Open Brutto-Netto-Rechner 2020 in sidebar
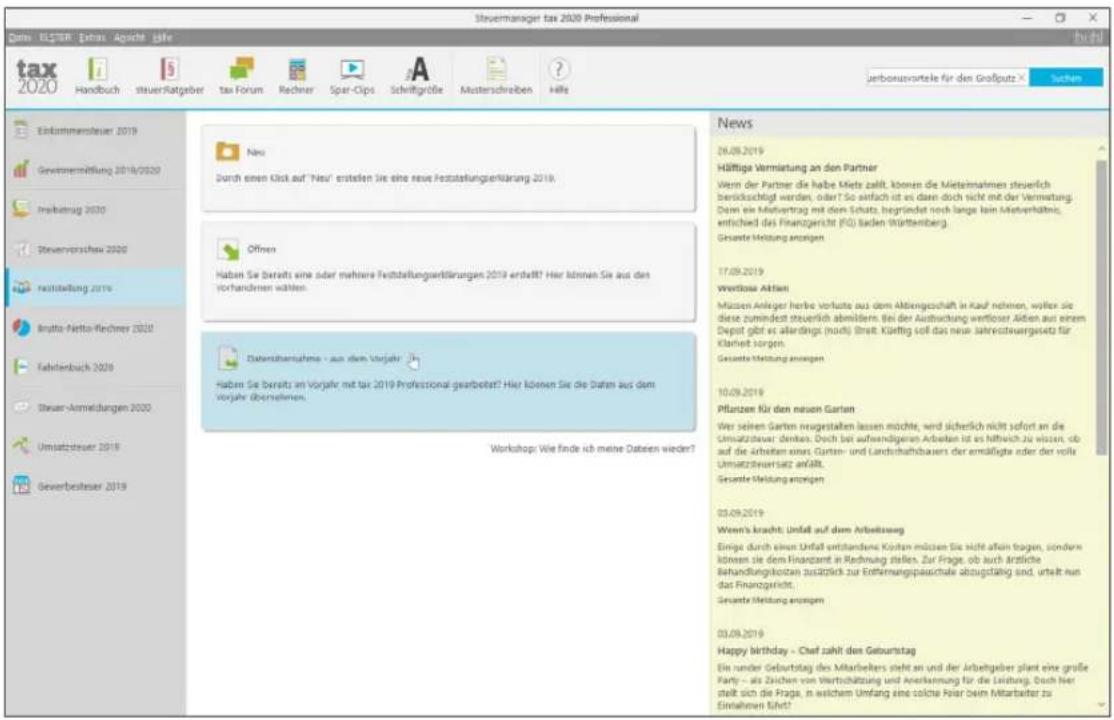This screenshot has width=1114, height=720. (95, 328)
